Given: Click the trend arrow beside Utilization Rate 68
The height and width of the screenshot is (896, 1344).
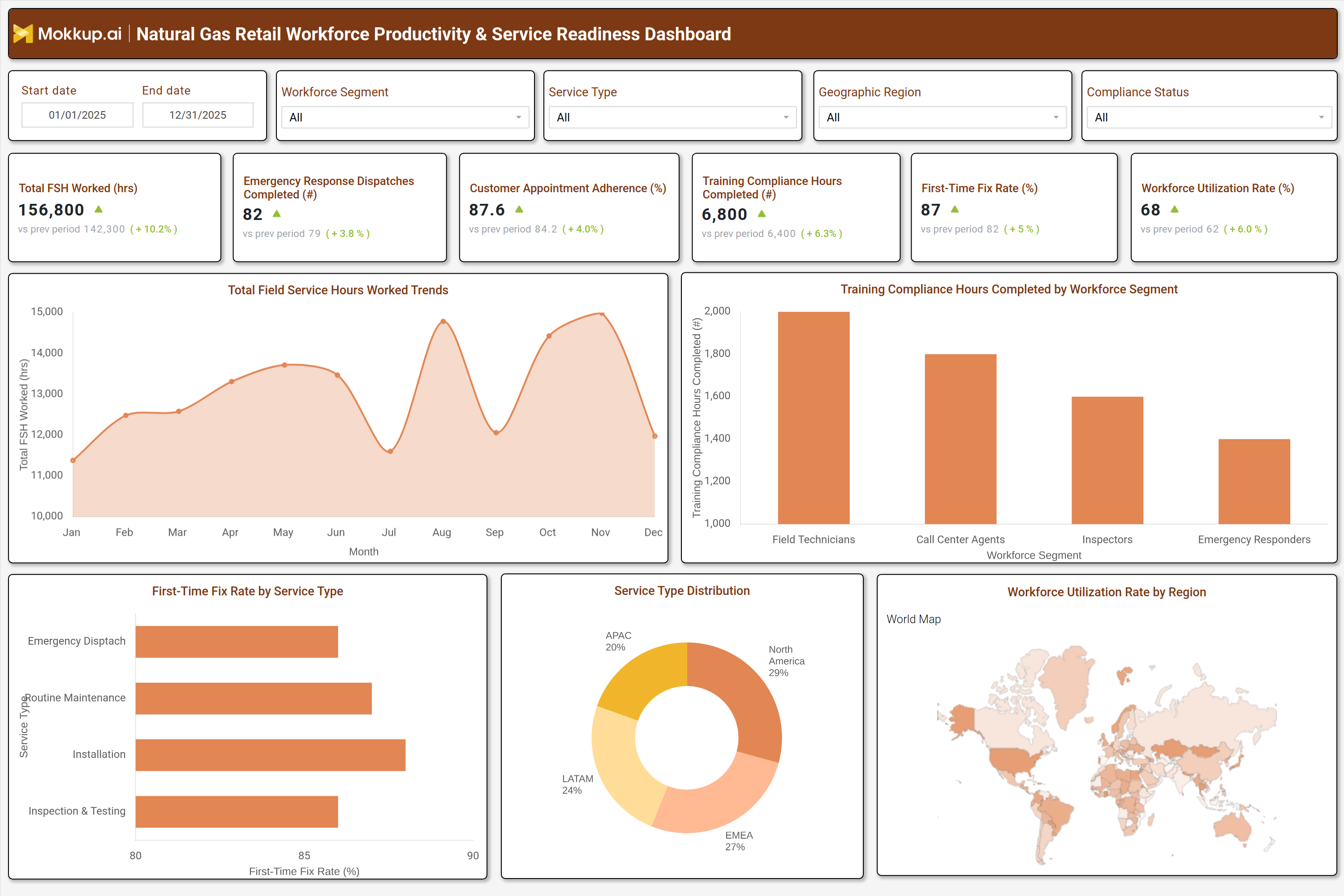Looking at the screenshot, I should (x=1174, y=209).
